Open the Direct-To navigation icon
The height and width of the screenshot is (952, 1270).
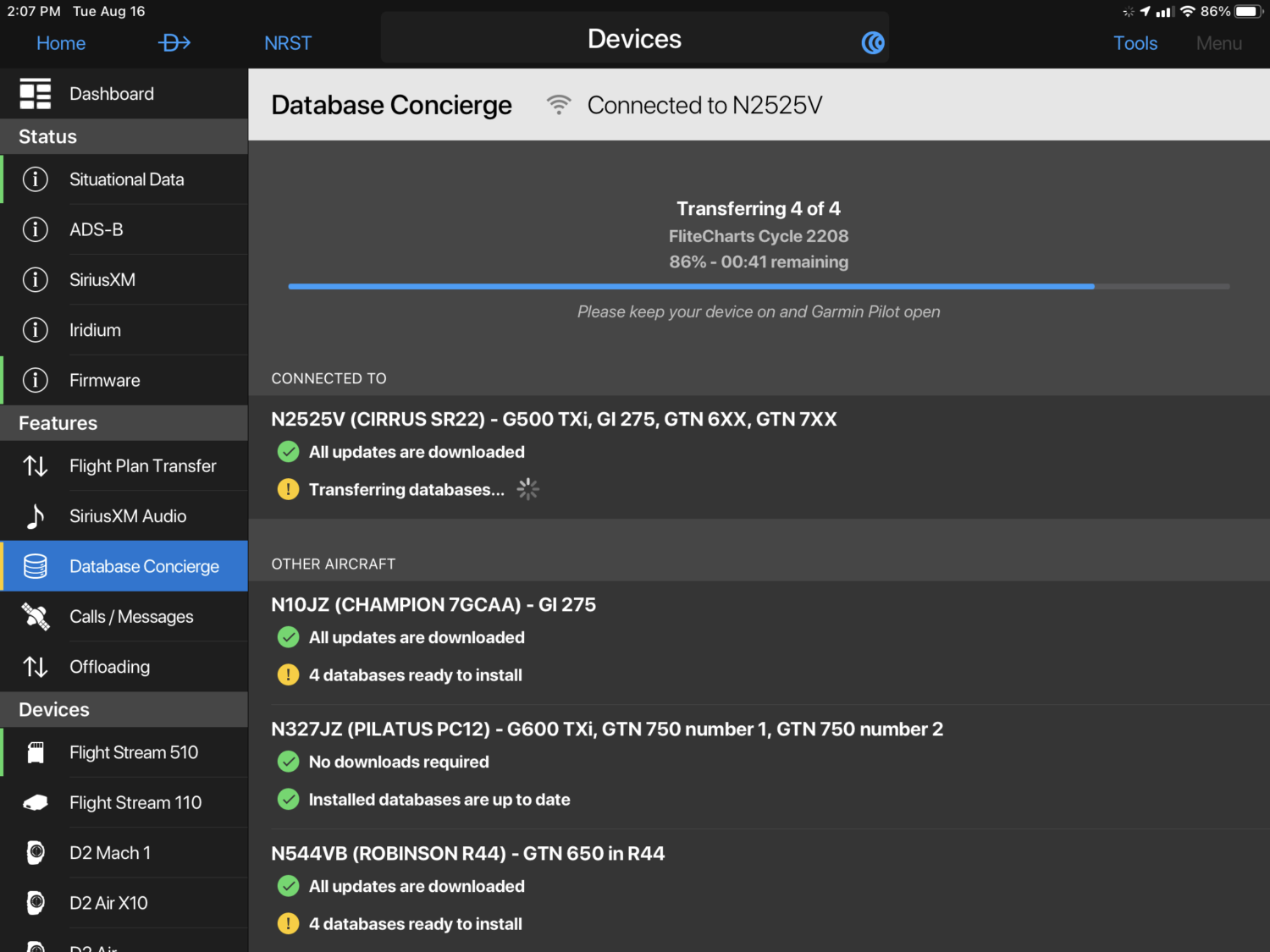pyautogui.click(x=174, y=42)
